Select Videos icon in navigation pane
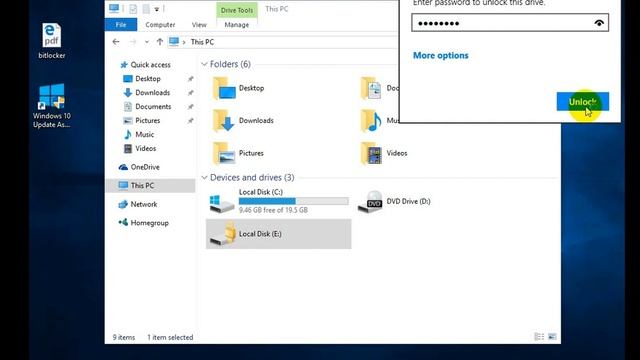This screenshot has width=640, height=360. (x=128, y=148)
